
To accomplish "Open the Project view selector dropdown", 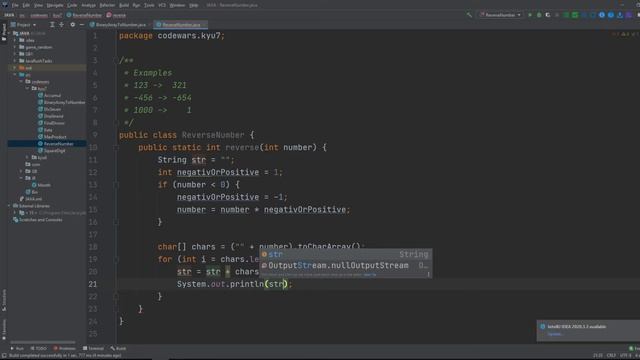I will 23,24.
